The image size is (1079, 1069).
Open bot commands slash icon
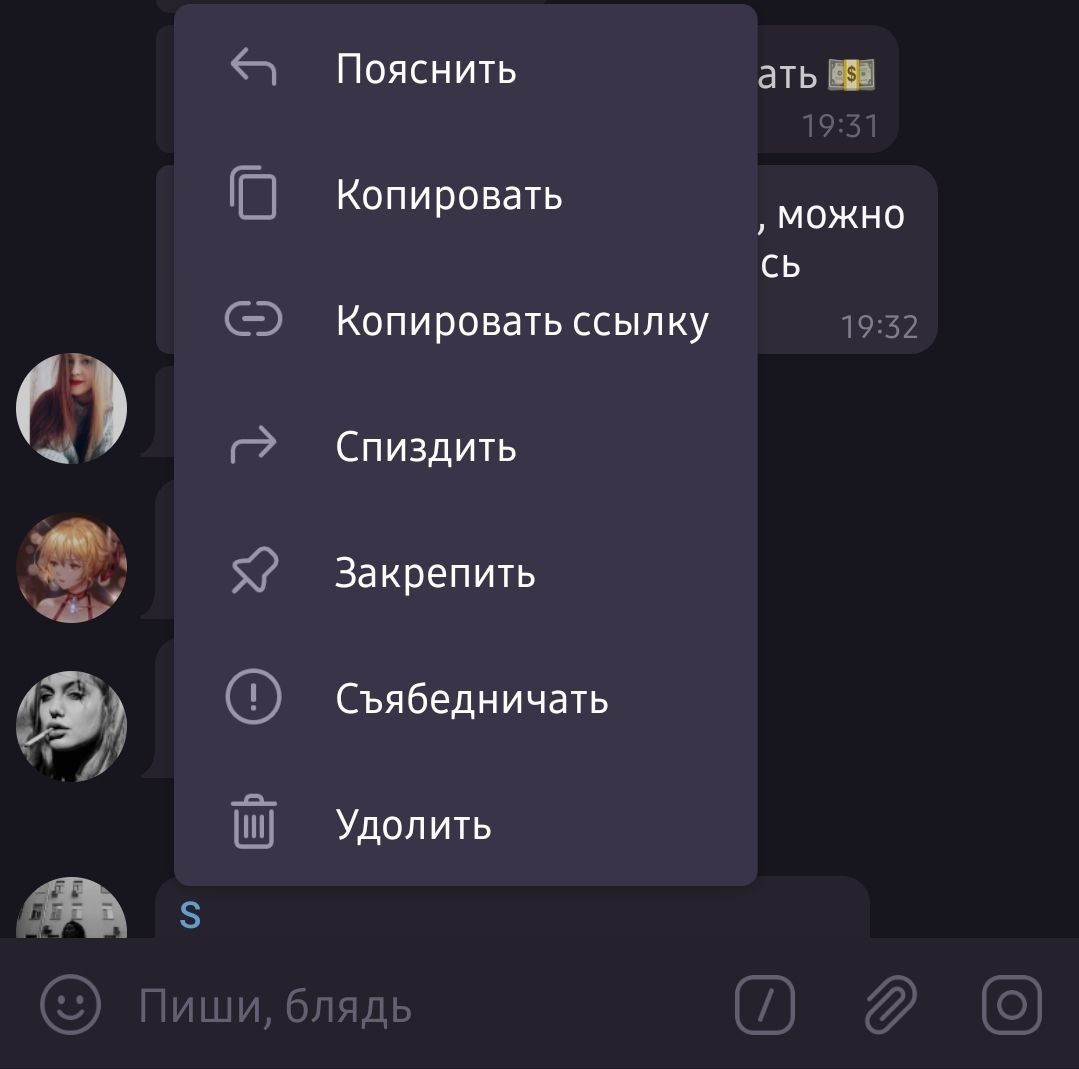click(765, 1004)
